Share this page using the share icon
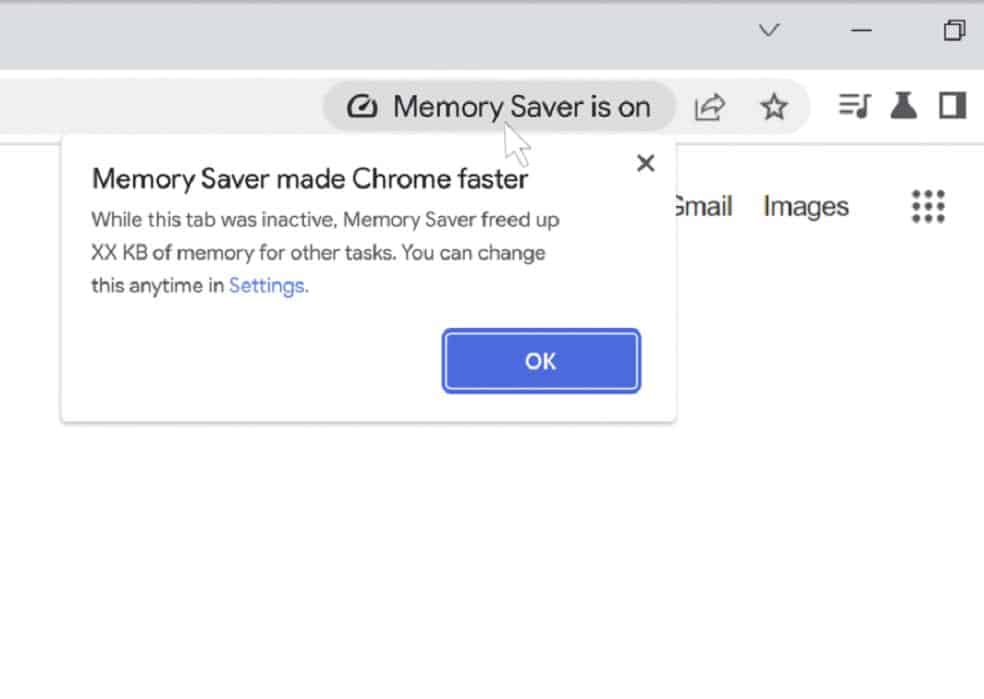 [710, 107]
